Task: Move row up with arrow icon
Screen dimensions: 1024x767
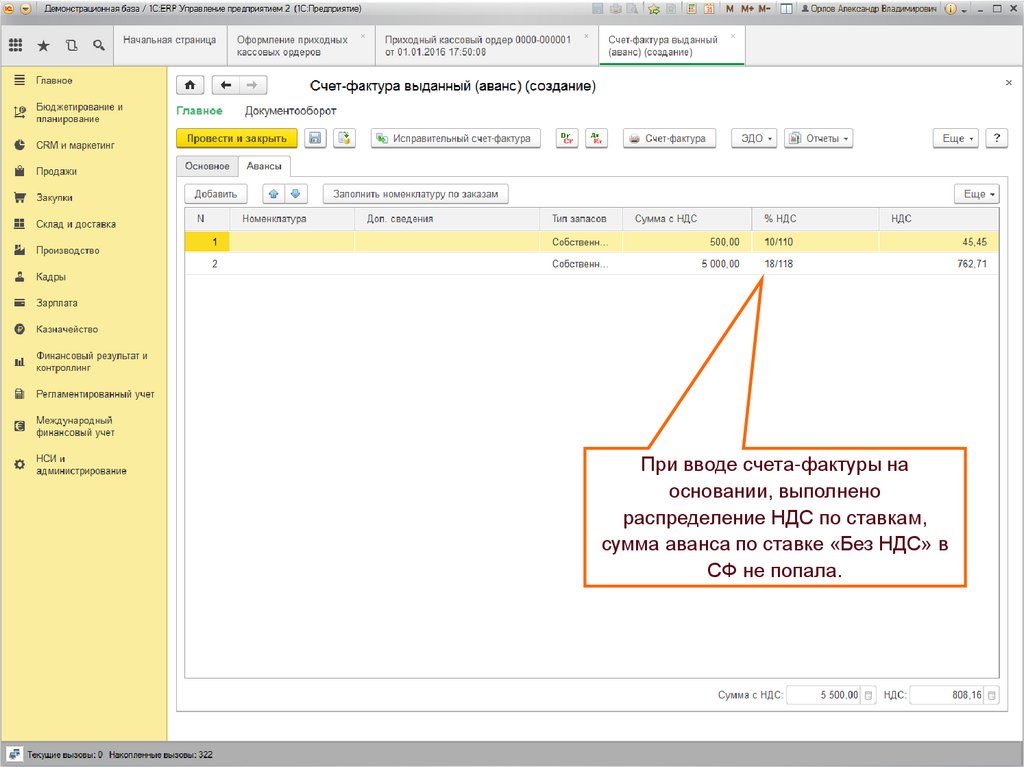Action: (x=274, y=194)
